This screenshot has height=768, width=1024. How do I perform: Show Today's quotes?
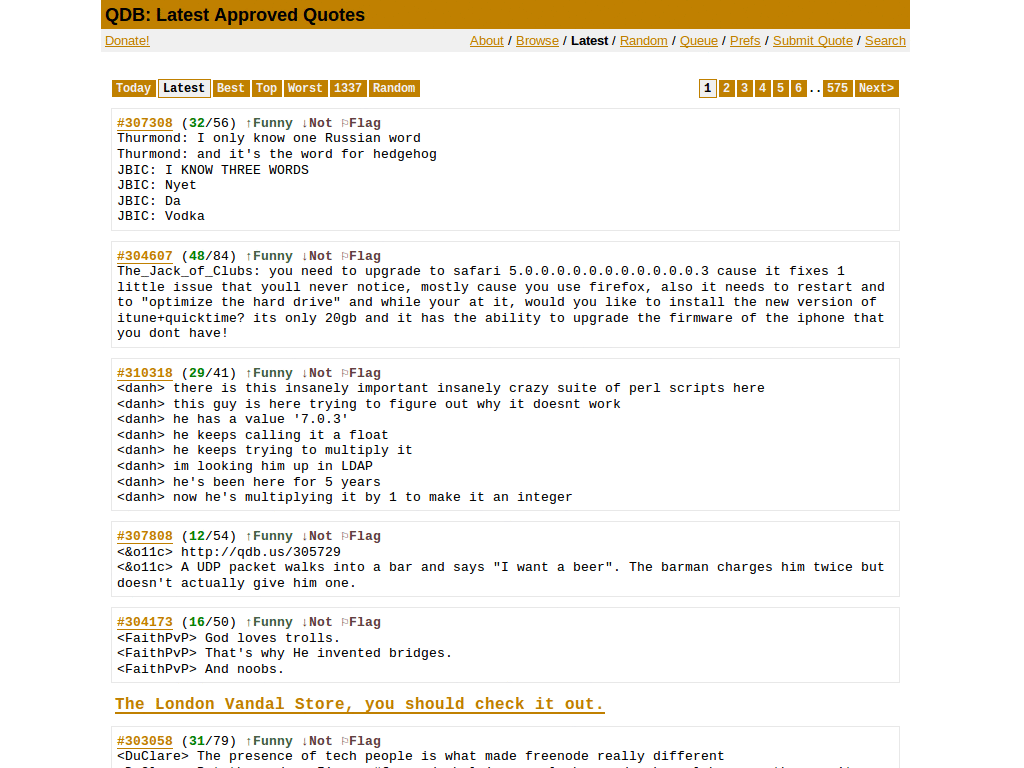point(133,88)
